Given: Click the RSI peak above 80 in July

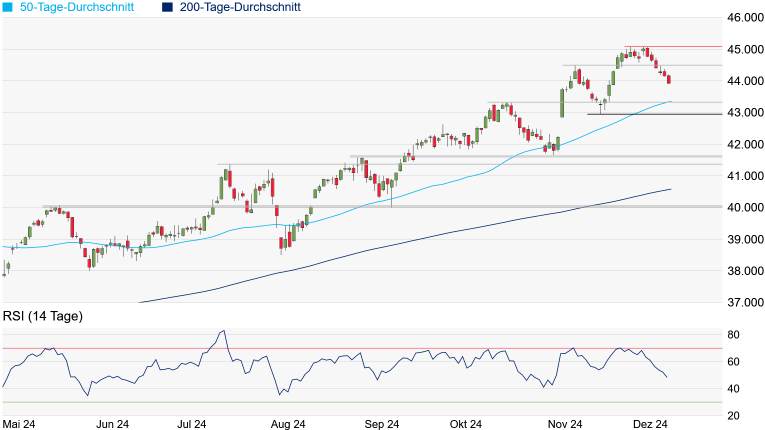Looking at the screenshot, I should pos(222,332).
